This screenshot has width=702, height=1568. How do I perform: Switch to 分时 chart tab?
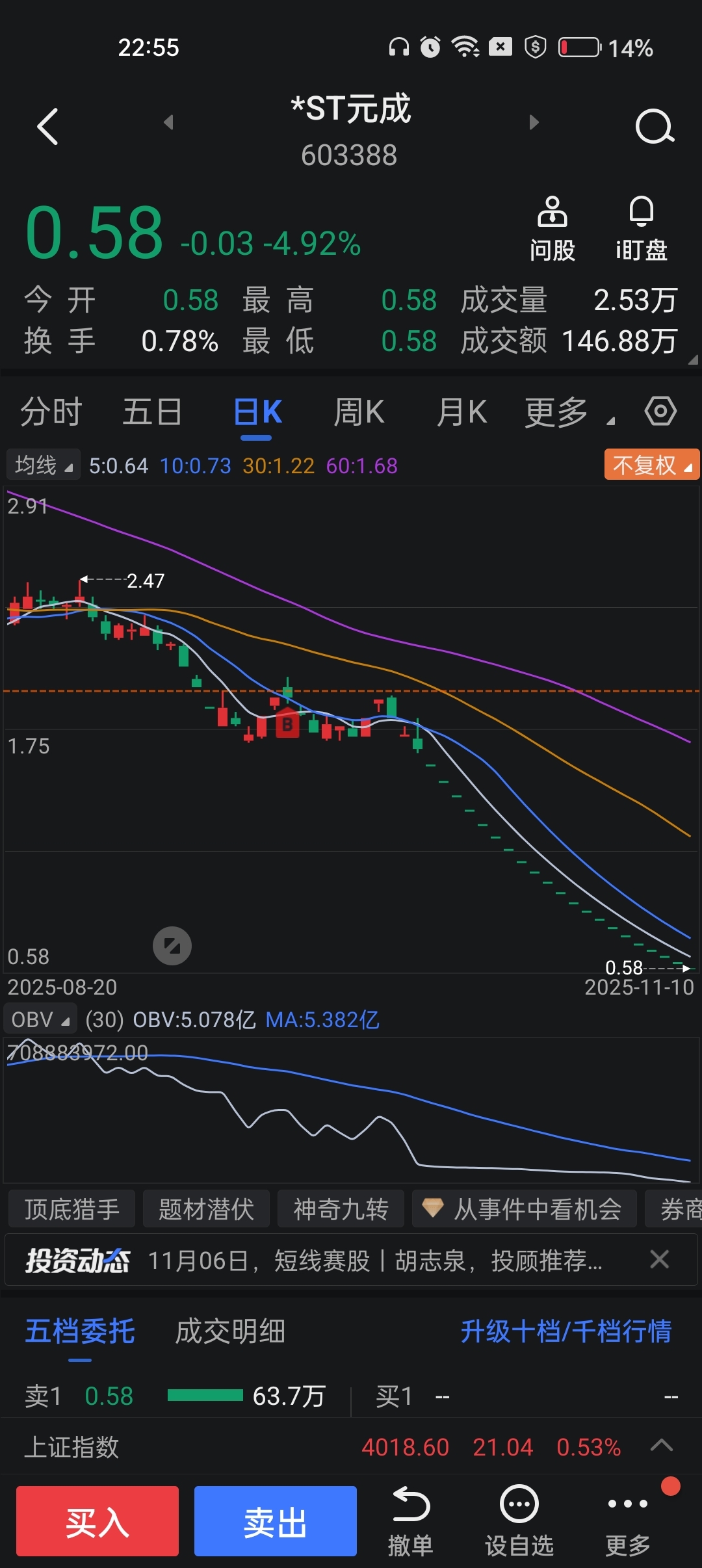[51, 412]
